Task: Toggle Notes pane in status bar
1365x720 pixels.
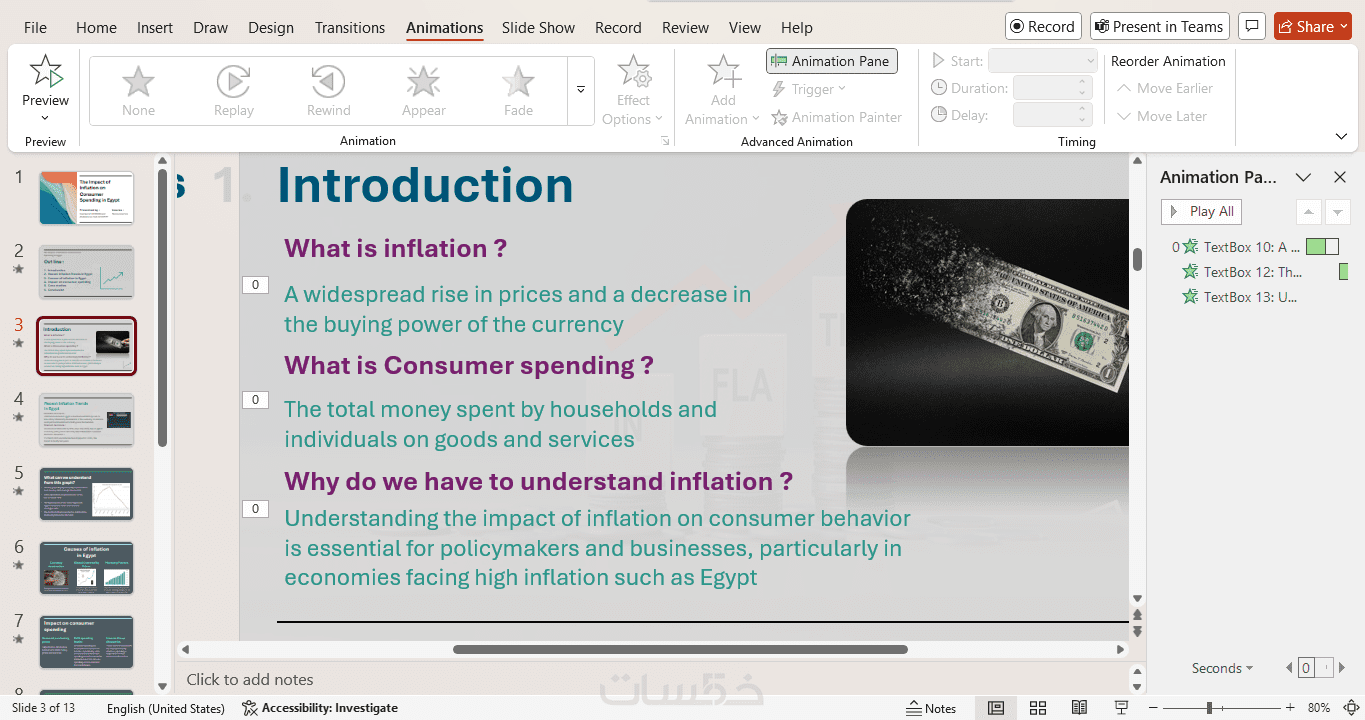Action: pos(931,708)
